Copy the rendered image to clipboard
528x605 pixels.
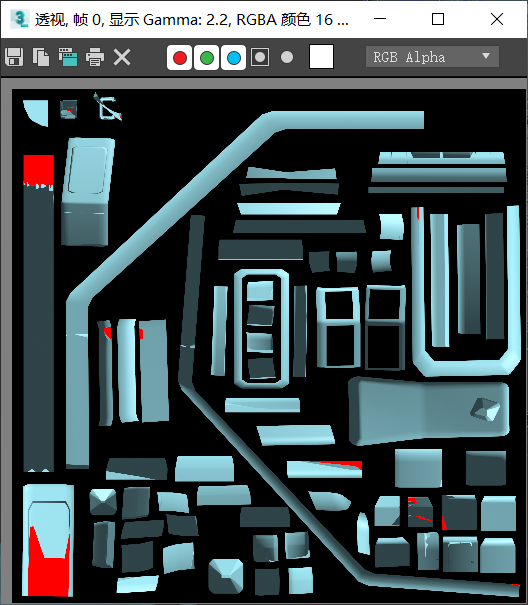[x=41, y=57]
